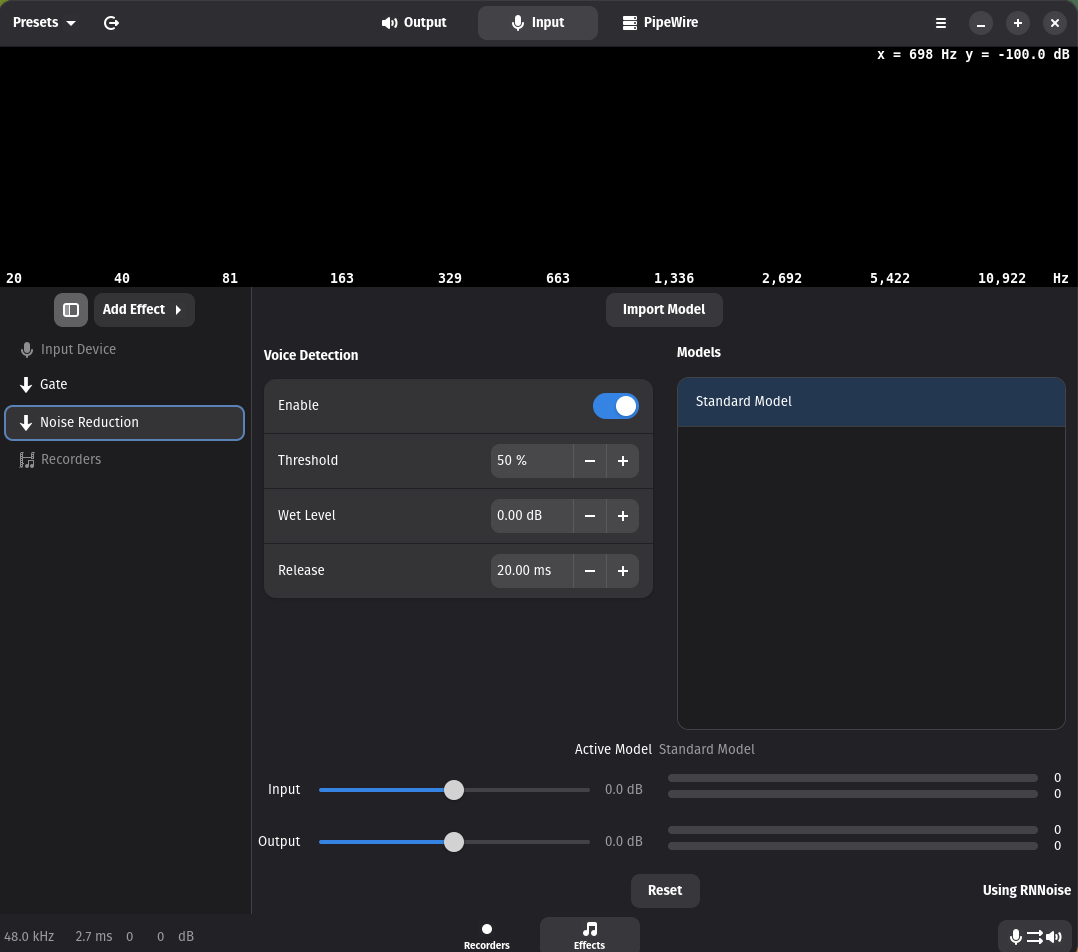Click the Gate effect down-arrow icon
Viewport: 1078px width, 952px height.
(x=26, y=385)
